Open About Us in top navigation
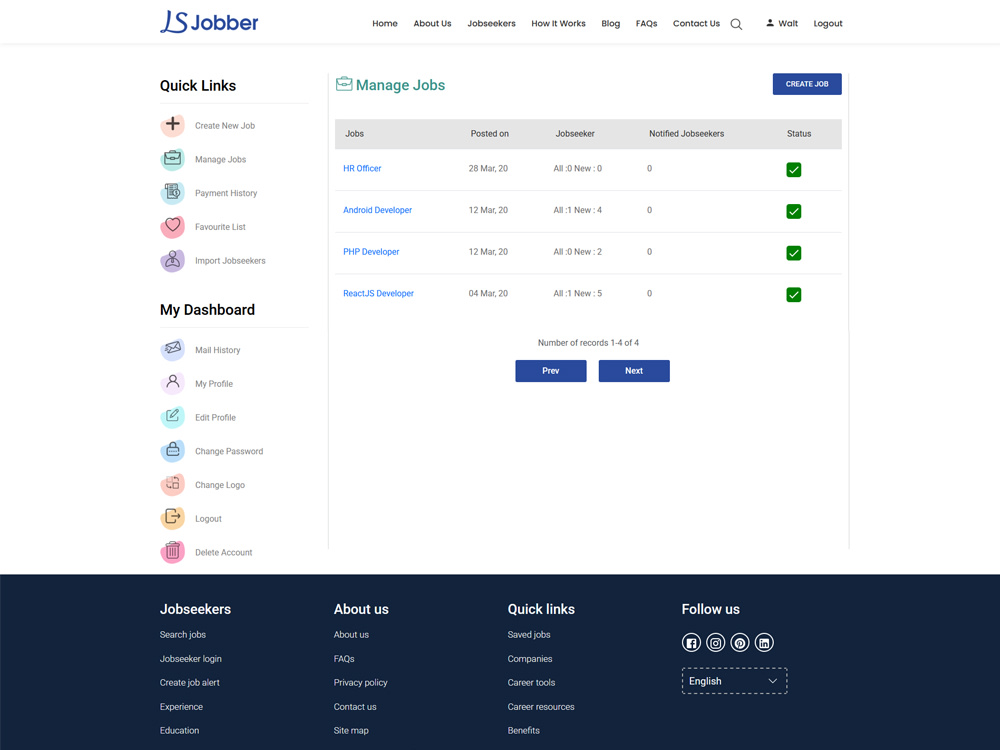 tap(432, 24)
